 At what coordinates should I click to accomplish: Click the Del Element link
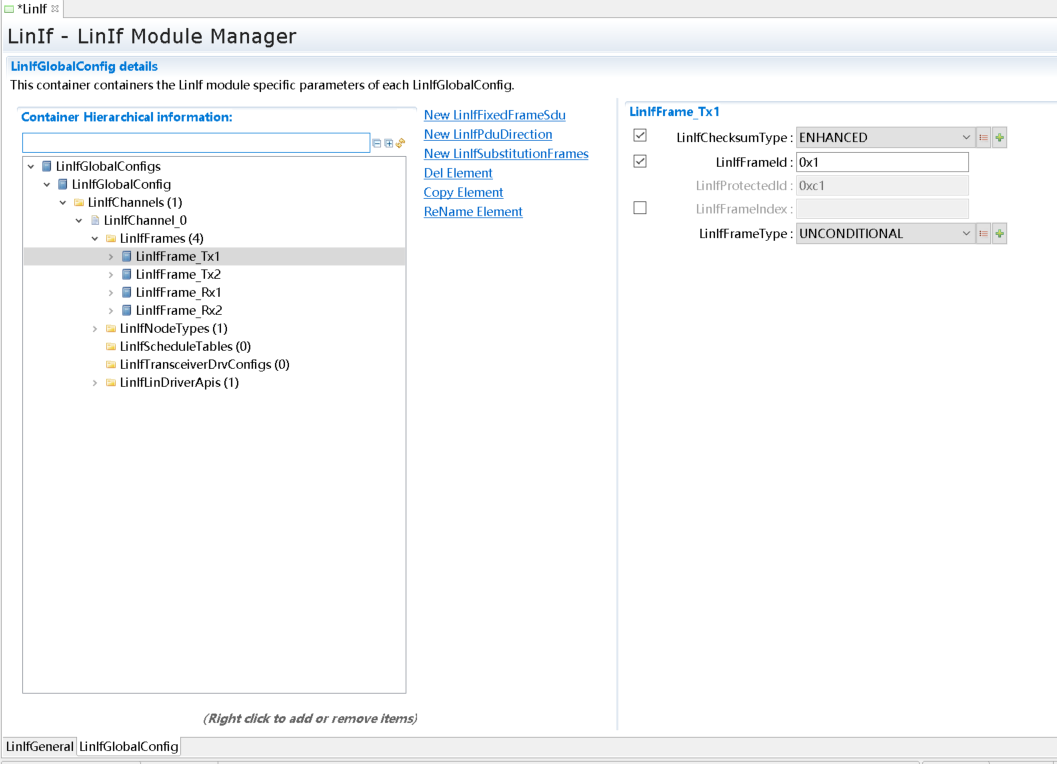tap(458, 173)
